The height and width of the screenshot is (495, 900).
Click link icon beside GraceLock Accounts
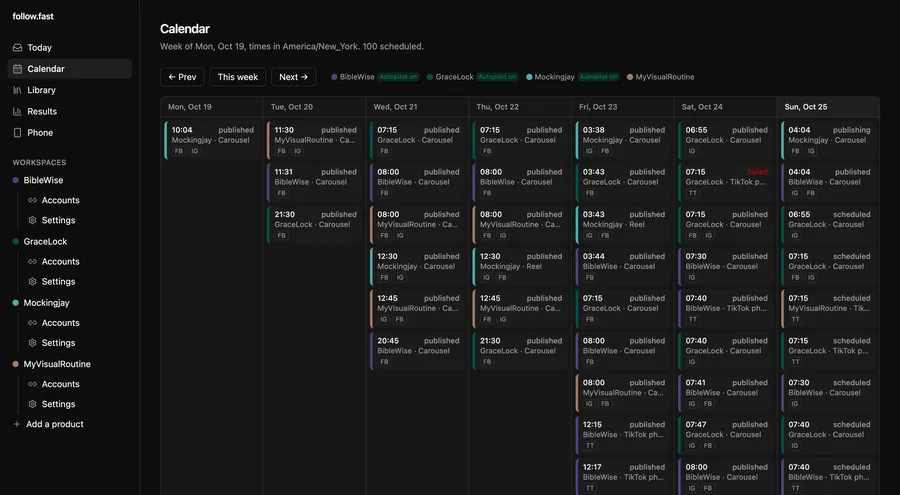coord(32,262)
